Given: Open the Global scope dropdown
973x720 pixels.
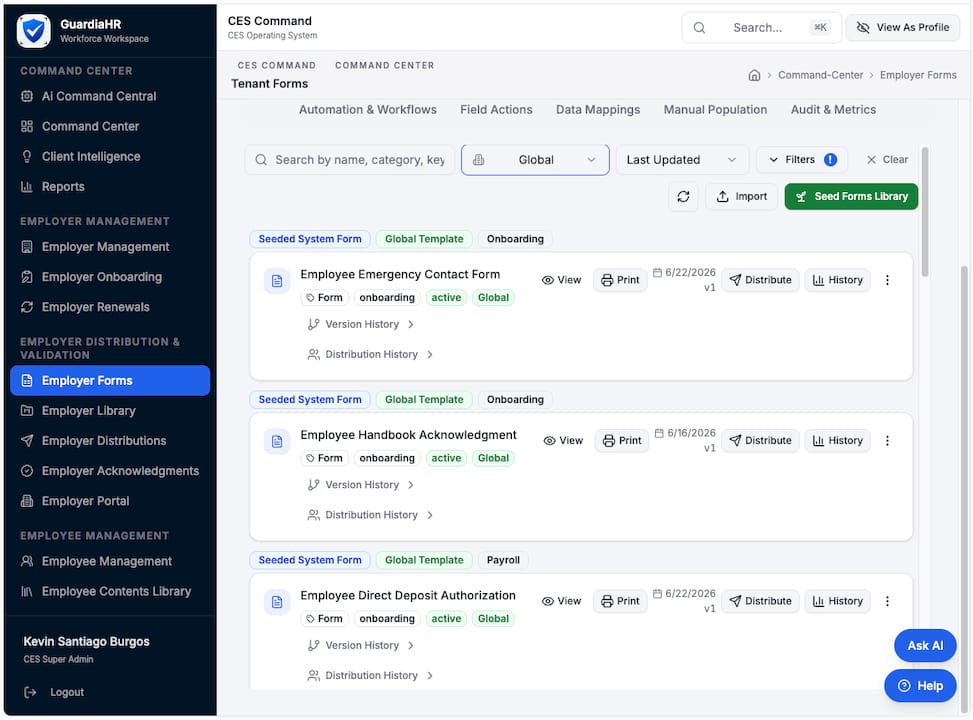Looking at the screenshot, I should pos(536,160).
